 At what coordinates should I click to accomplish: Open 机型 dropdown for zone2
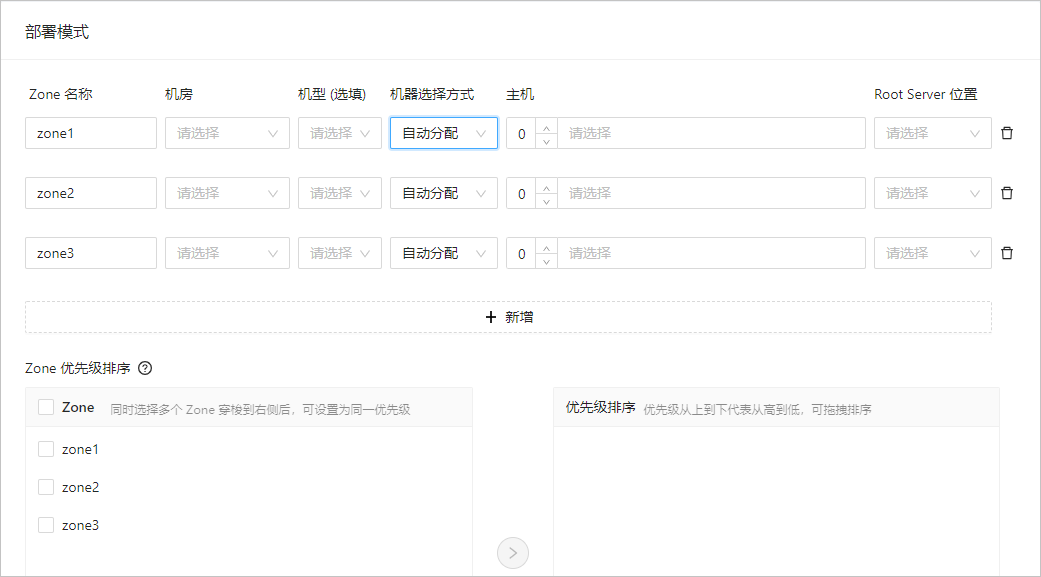coord(340,193)
